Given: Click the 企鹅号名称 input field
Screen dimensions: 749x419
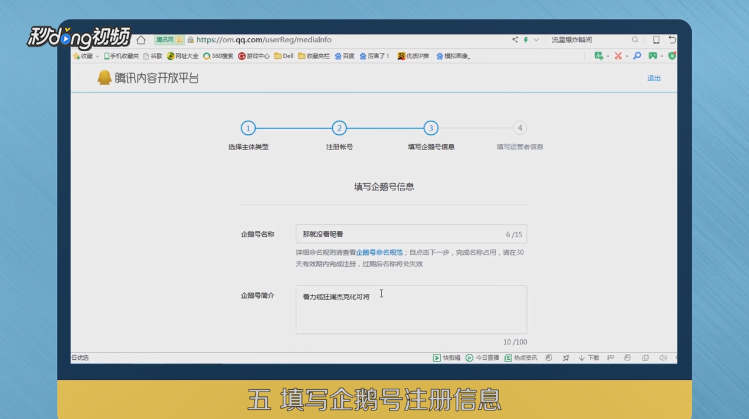Looking at the screenshot, I should pos(411,234).
